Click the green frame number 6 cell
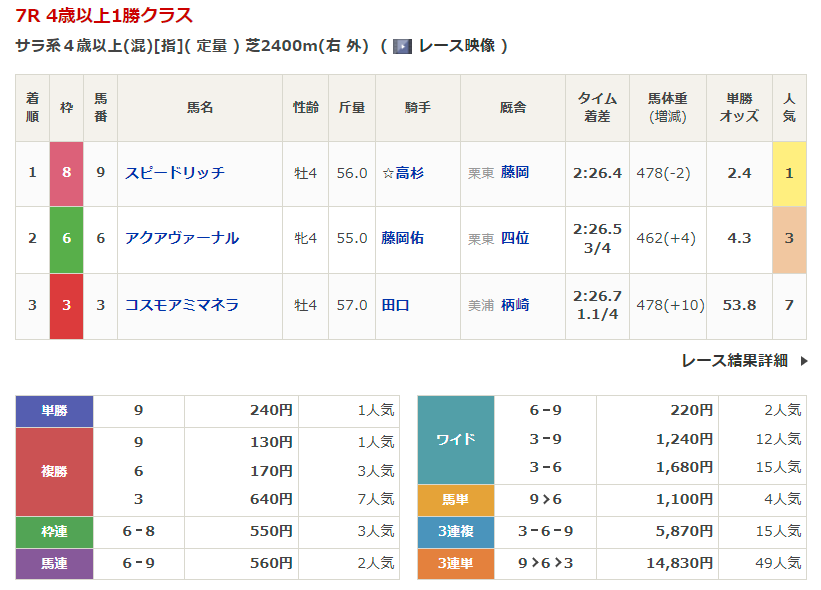Viewport: 821px width, 590px height. click(67, 239)
